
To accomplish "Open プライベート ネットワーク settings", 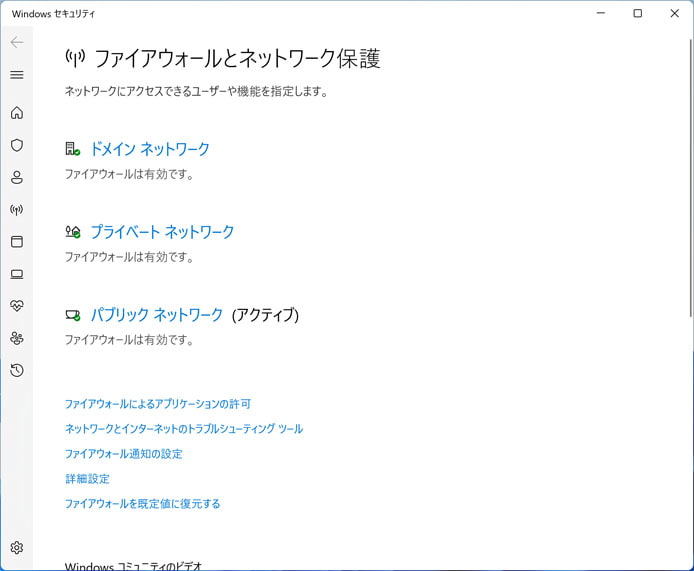I will [x=162, y=232].
